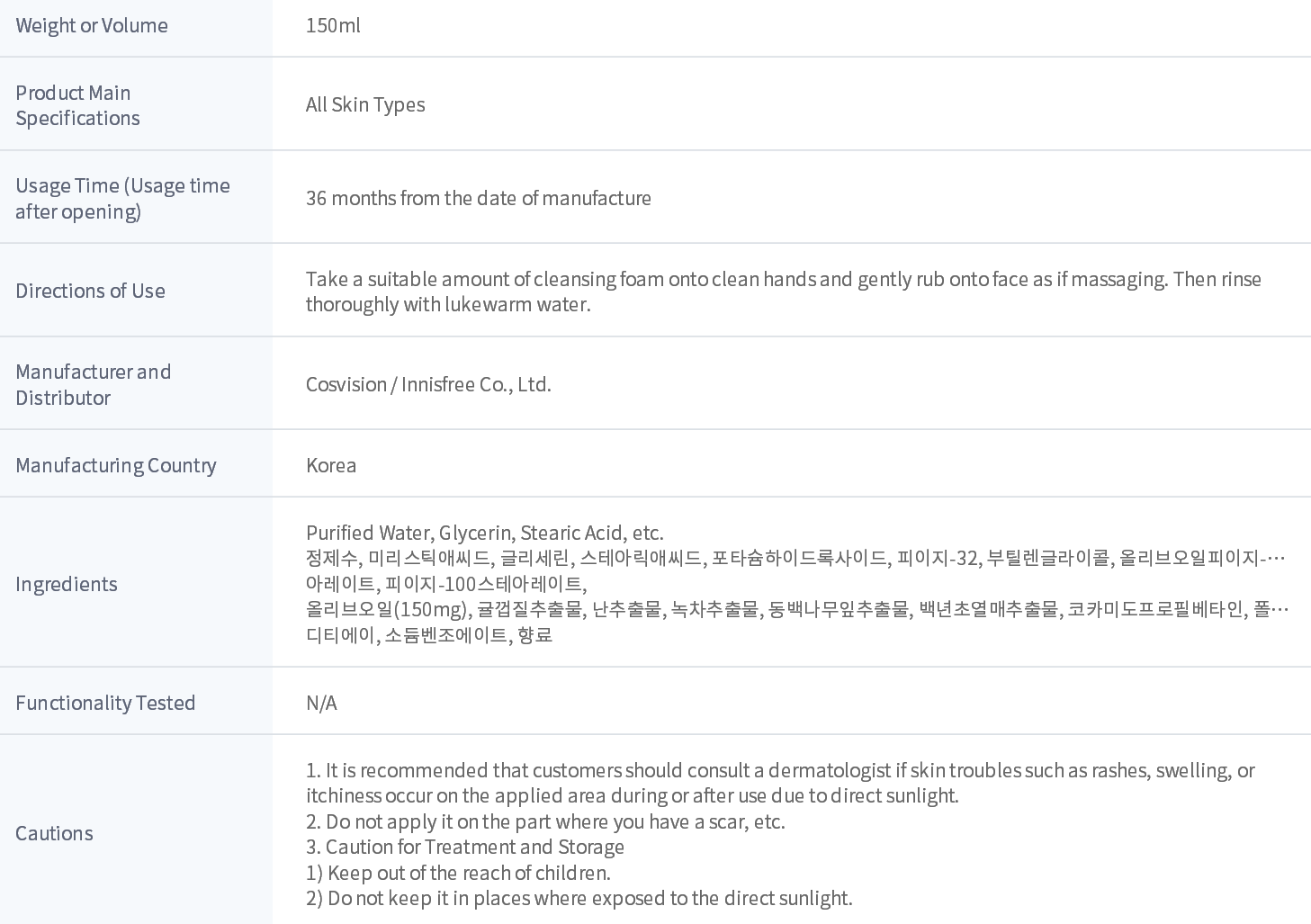The width and height of the screenshot is (1311, 924).
Task: Click the Usage Time row label
Action: tap(122, 198)
